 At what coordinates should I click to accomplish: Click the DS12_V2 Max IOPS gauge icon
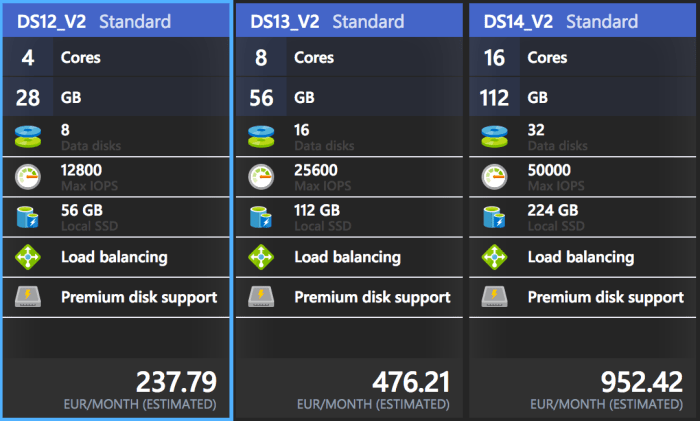(x=28, y=176)
